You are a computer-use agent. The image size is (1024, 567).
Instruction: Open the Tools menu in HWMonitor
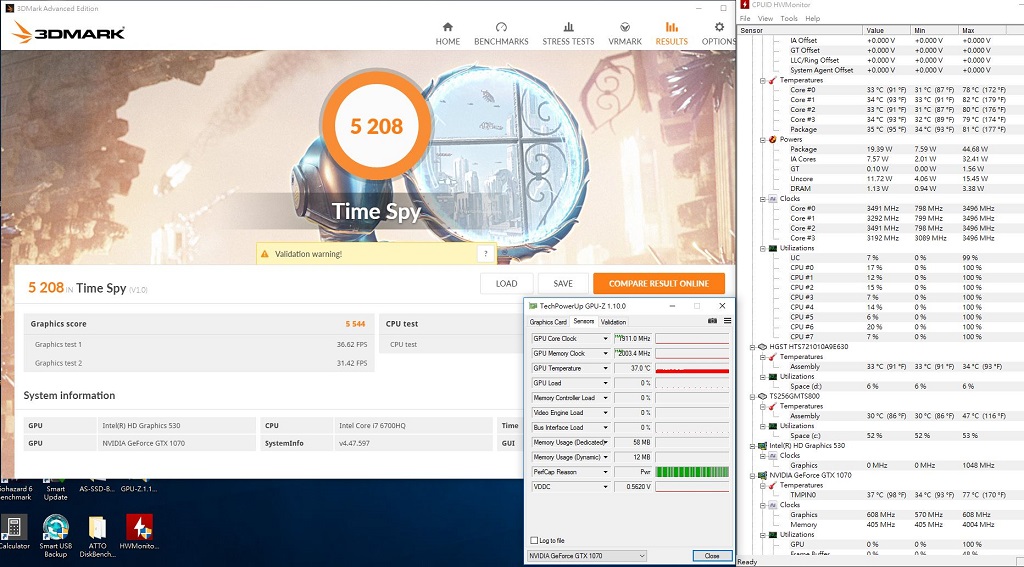pos(789,18)
